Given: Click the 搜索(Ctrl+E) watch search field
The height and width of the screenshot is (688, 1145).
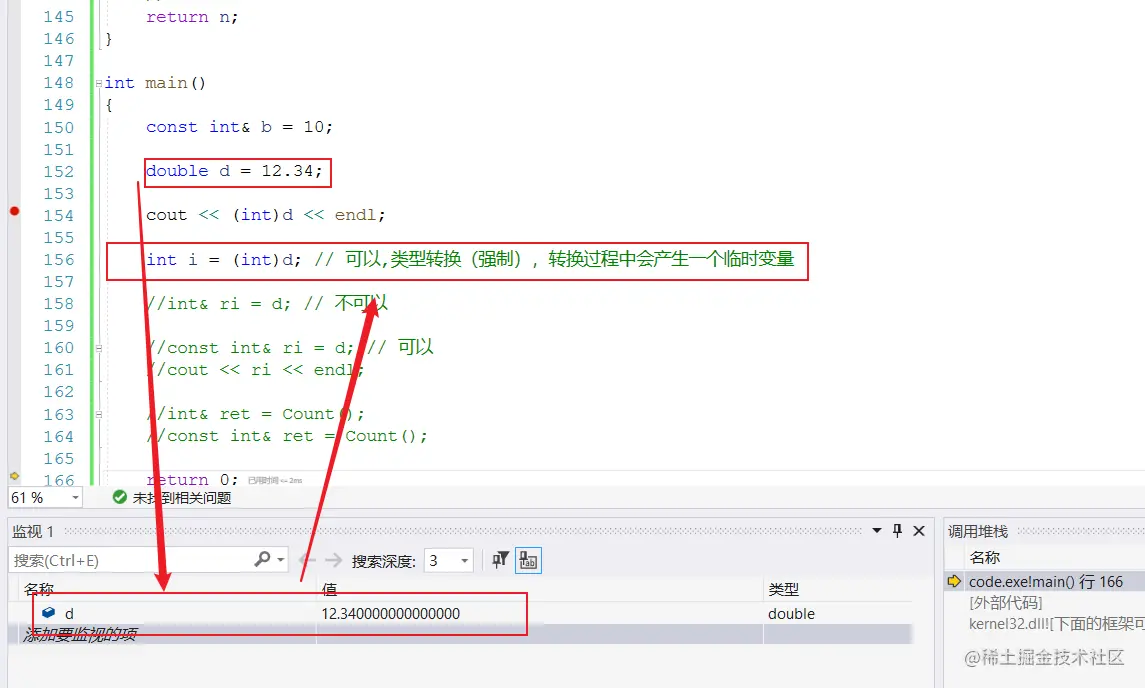Looking at the screenshot, I should [x=131, y=560].
